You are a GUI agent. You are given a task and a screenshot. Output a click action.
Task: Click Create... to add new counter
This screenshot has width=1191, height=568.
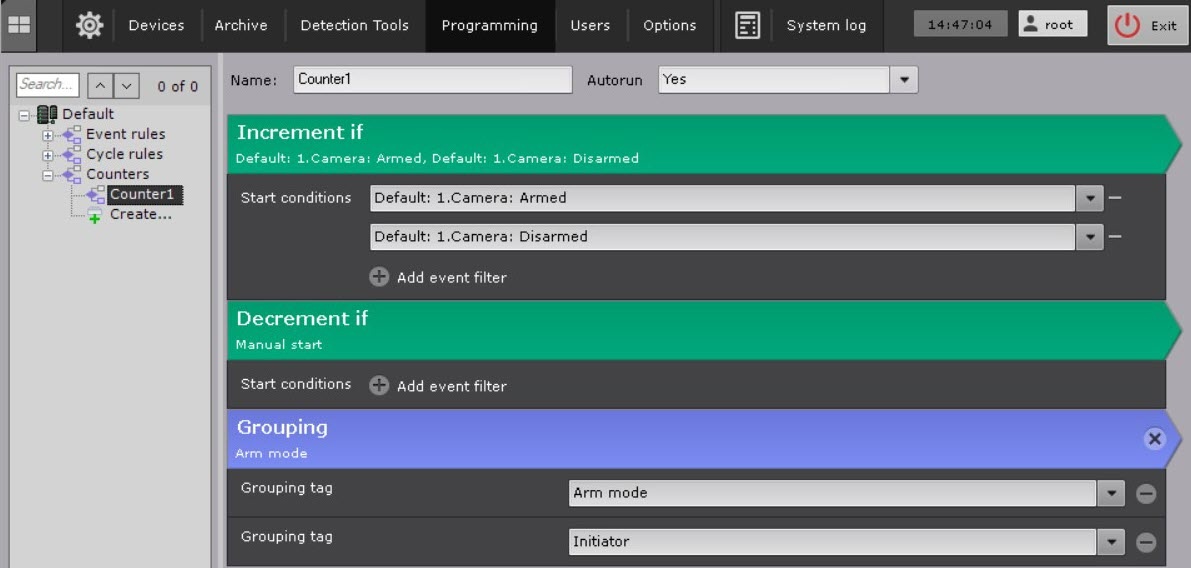[x=141, y=214]
